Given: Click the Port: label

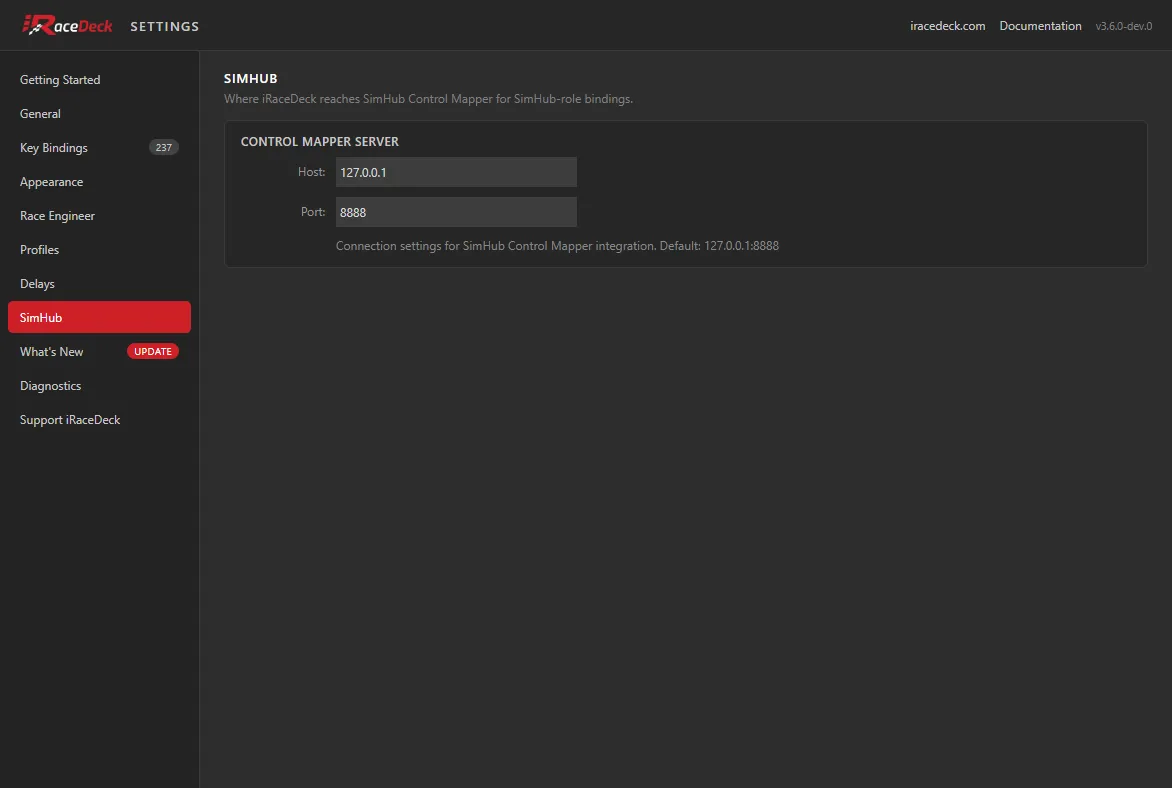Looking at the screenshot, I should click(312, 212).
